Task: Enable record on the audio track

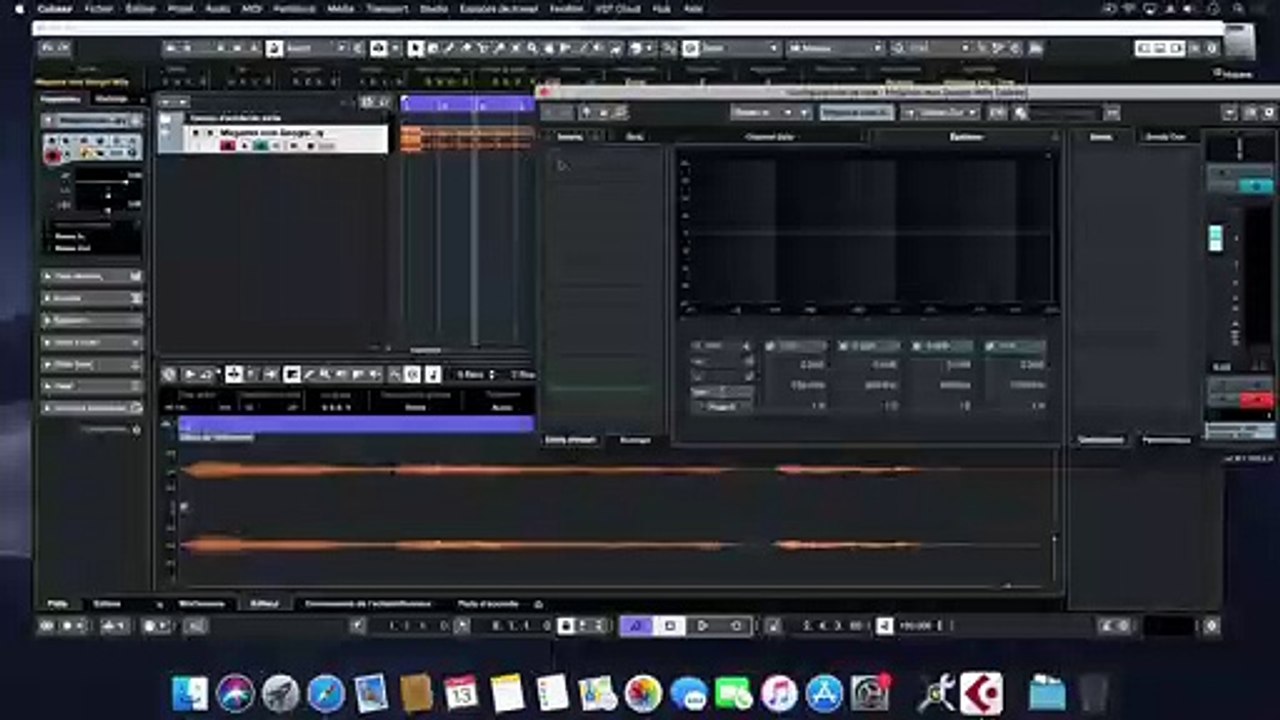Action: [x=227, y=146]
